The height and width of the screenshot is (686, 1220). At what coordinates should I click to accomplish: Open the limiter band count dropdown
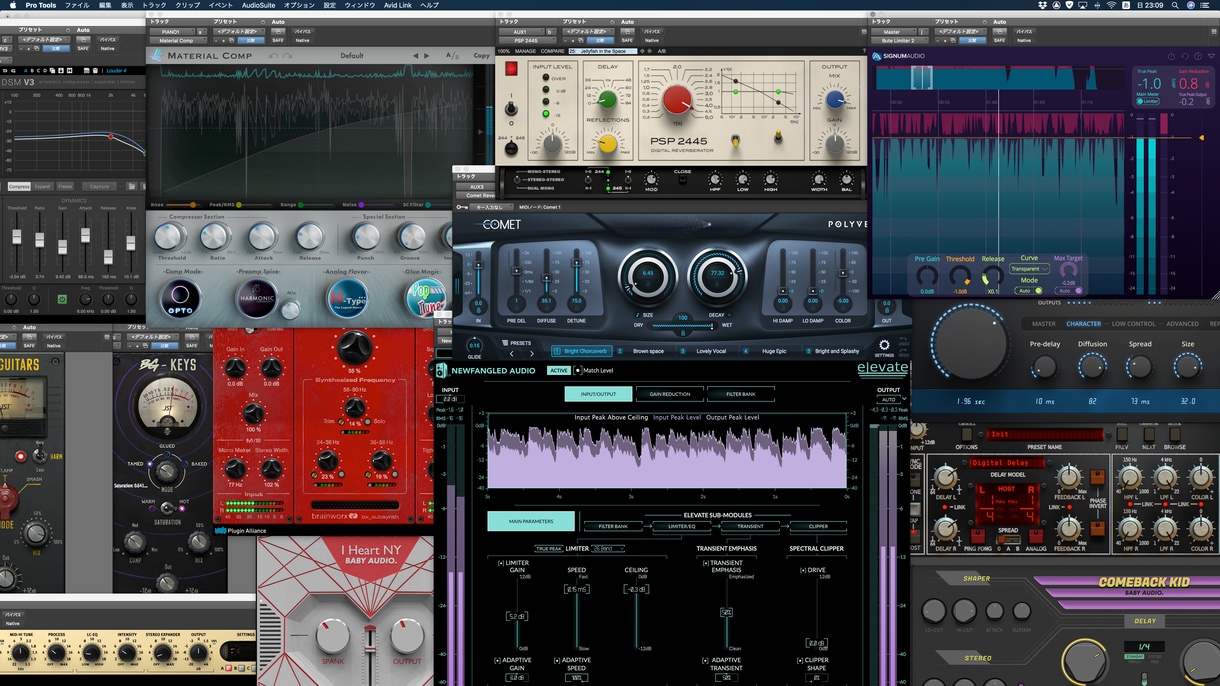(610, 548)
